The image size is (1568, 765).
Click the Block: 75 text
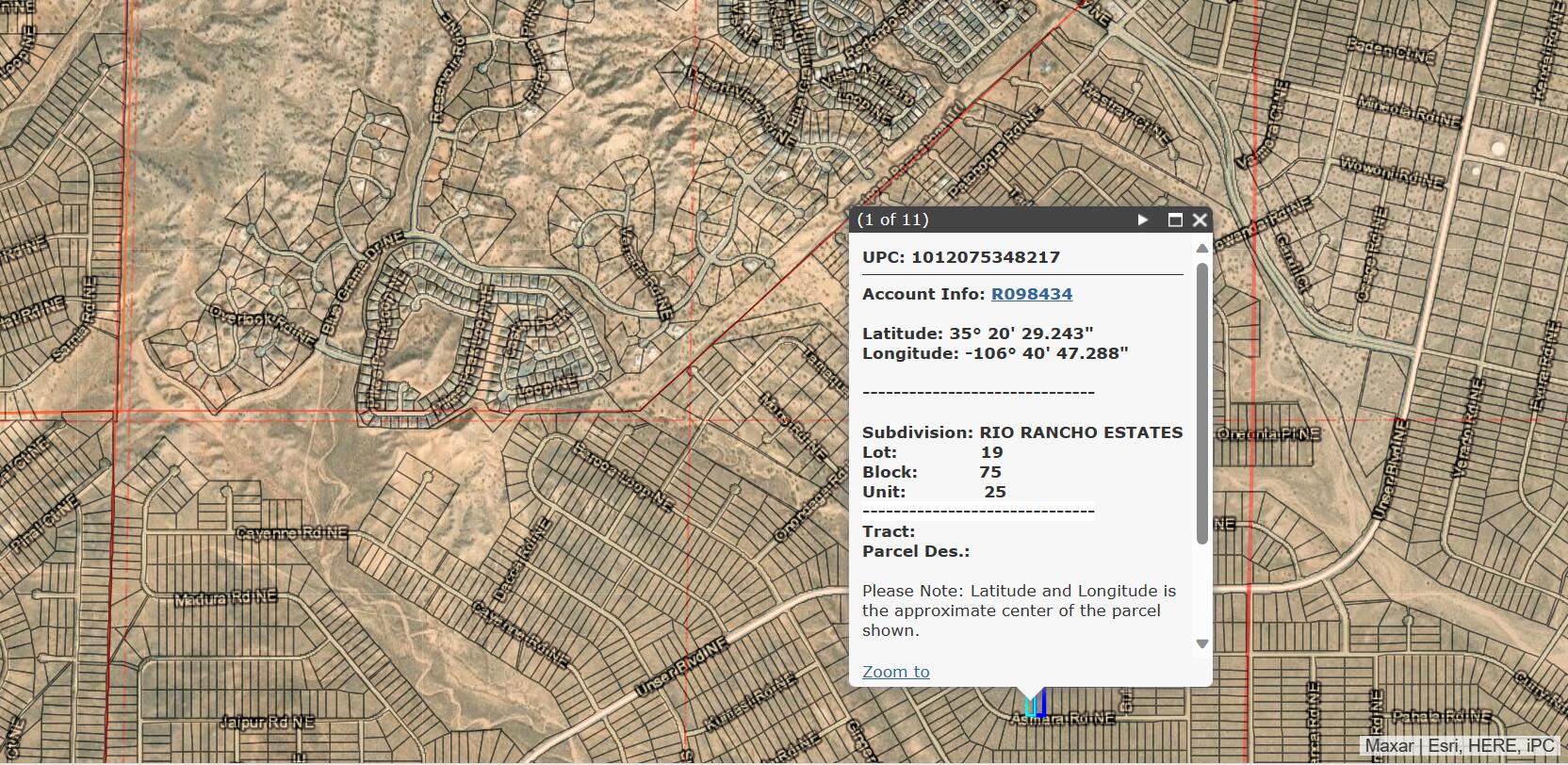932,472
